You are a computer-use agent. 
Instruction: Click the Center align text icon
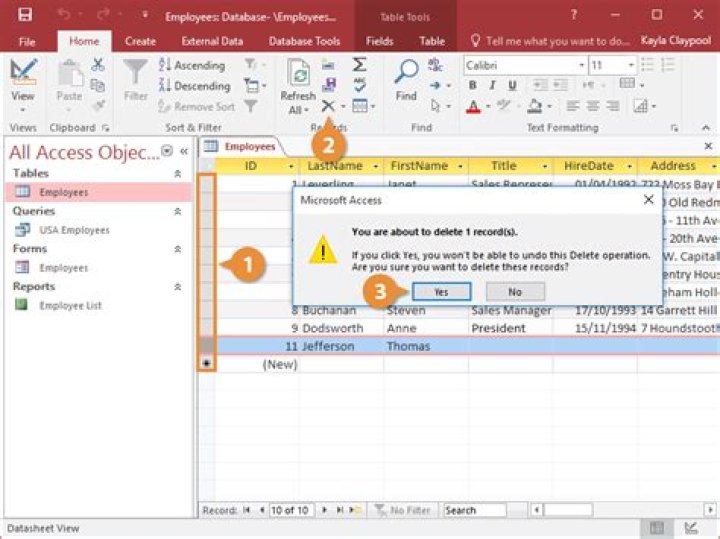click(x=592, y=107)
